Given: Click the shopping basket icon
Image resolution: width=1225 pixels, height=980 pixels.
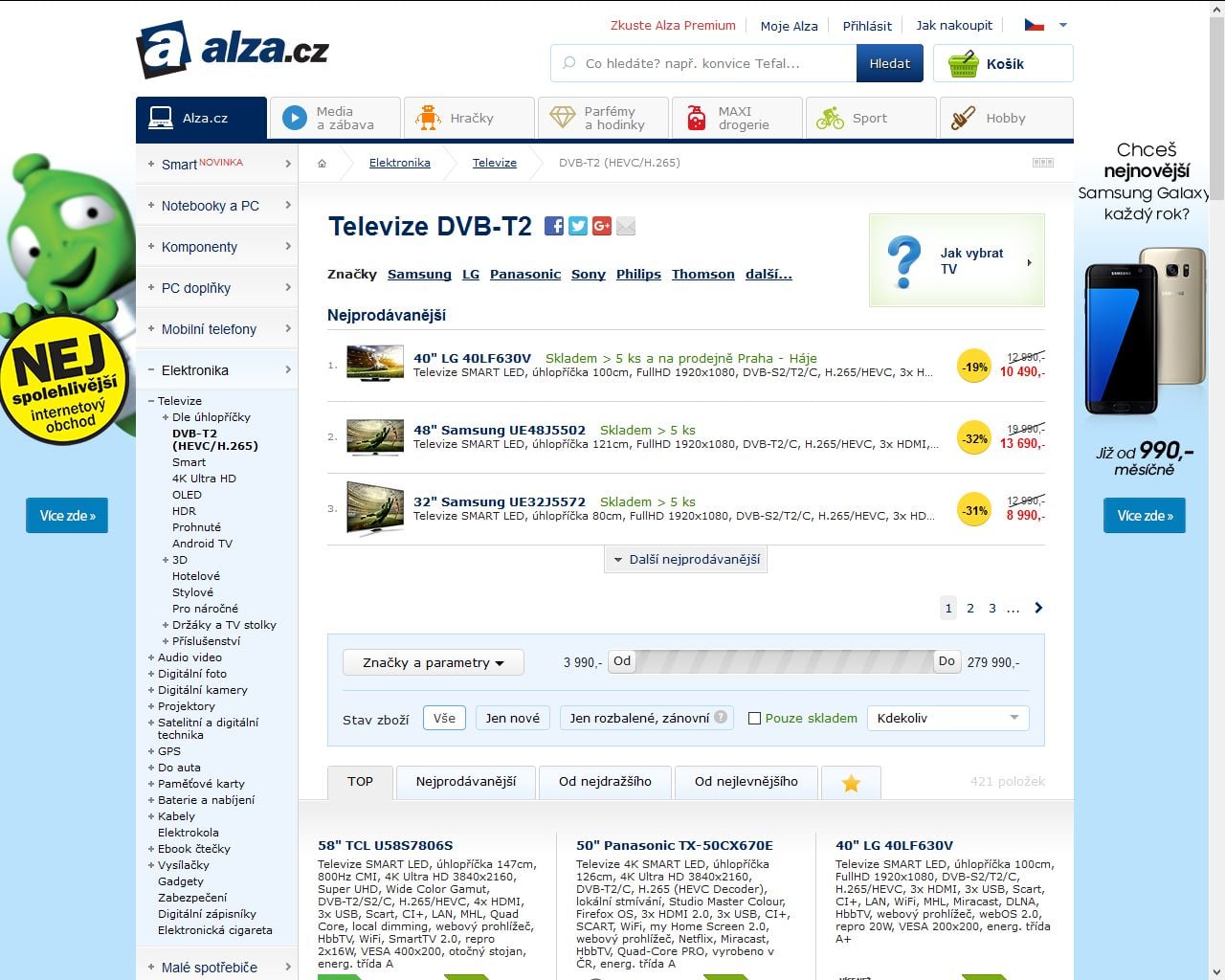Looking at the screenshot, I should click(963, 64).
